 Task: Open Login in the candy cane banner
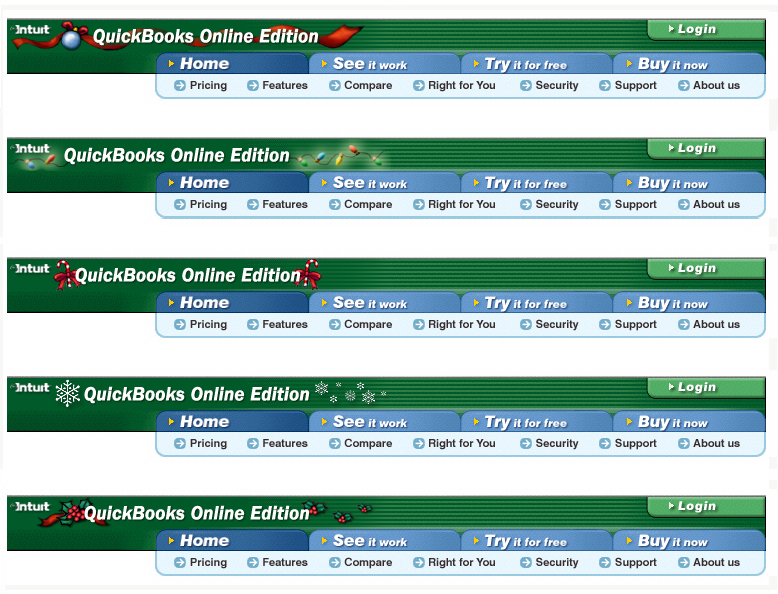tap(706, 268)
